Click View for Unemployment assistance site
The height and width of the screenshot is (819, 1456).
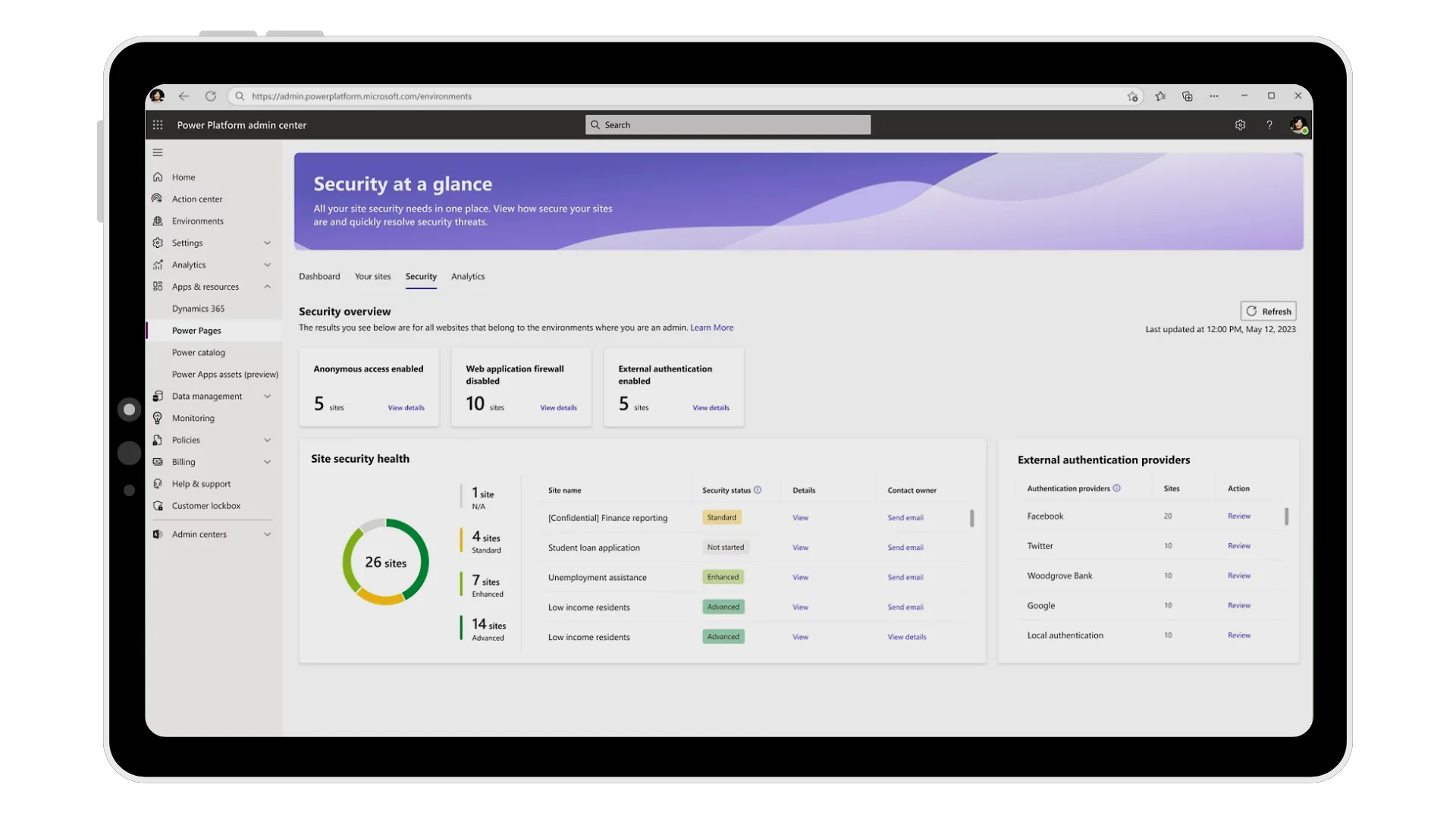click(800, 577)
